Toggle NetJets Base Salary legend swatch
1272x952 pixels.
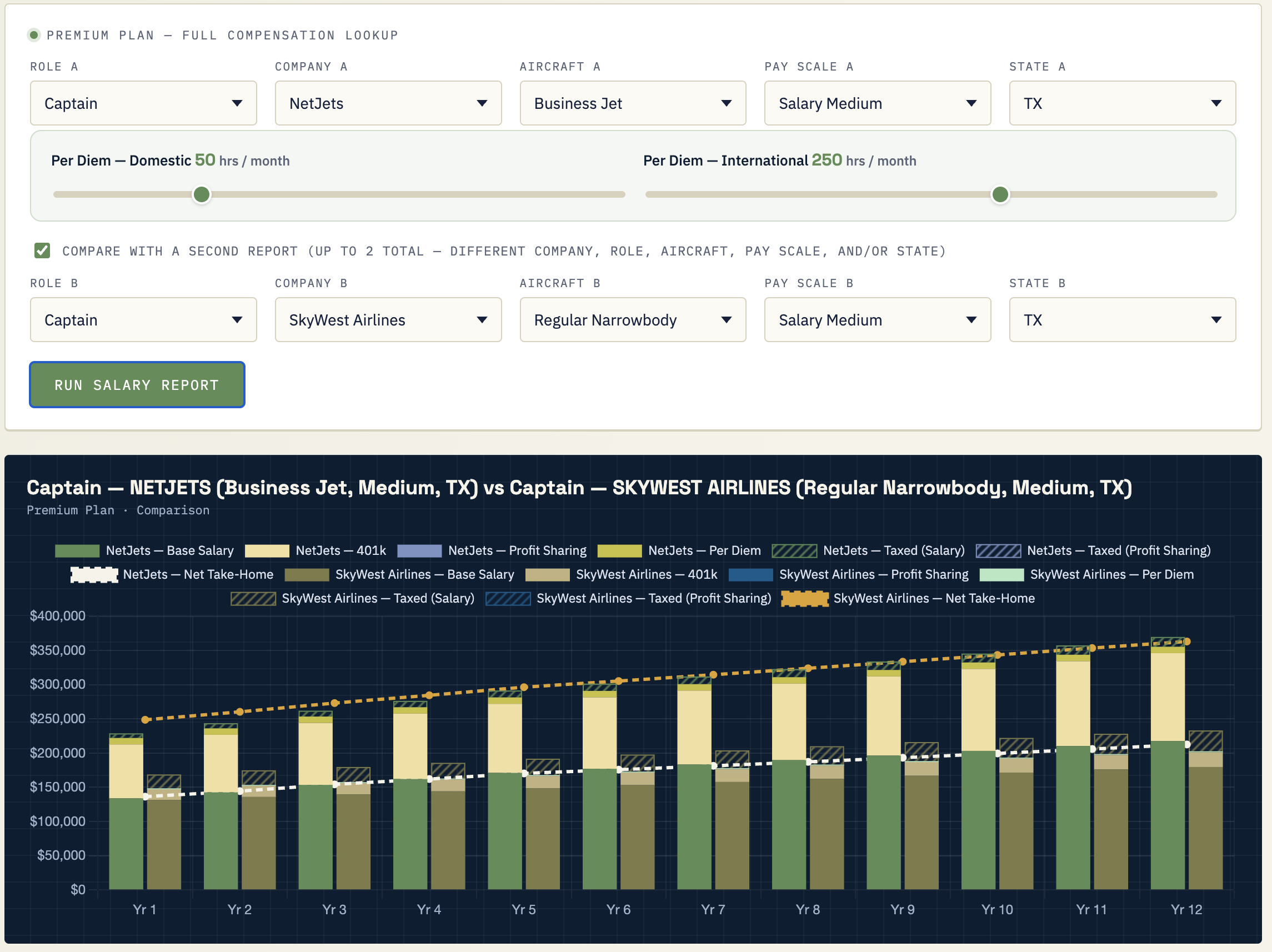[x=77, y=551]
